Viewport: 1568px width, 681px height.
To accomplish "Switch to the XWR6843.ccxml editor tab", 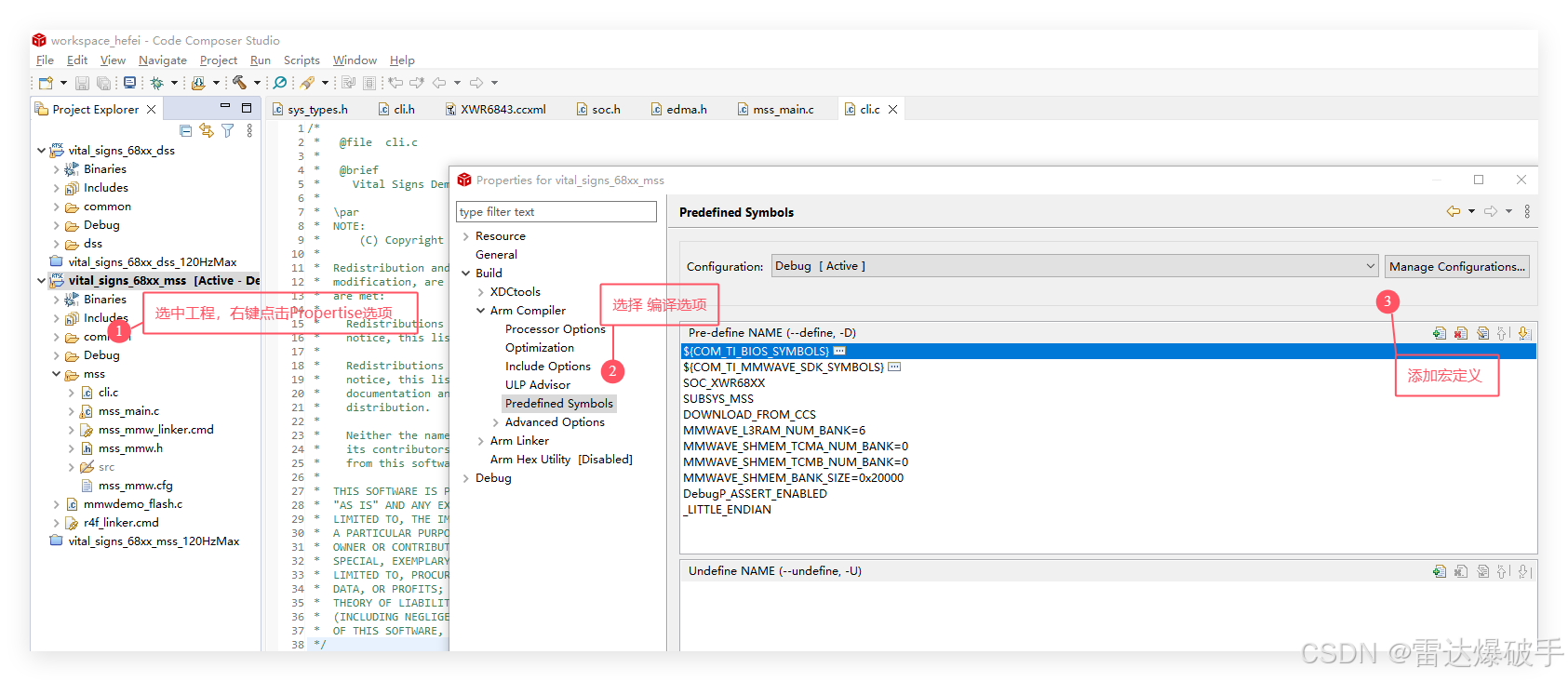I will coord(495,110).
